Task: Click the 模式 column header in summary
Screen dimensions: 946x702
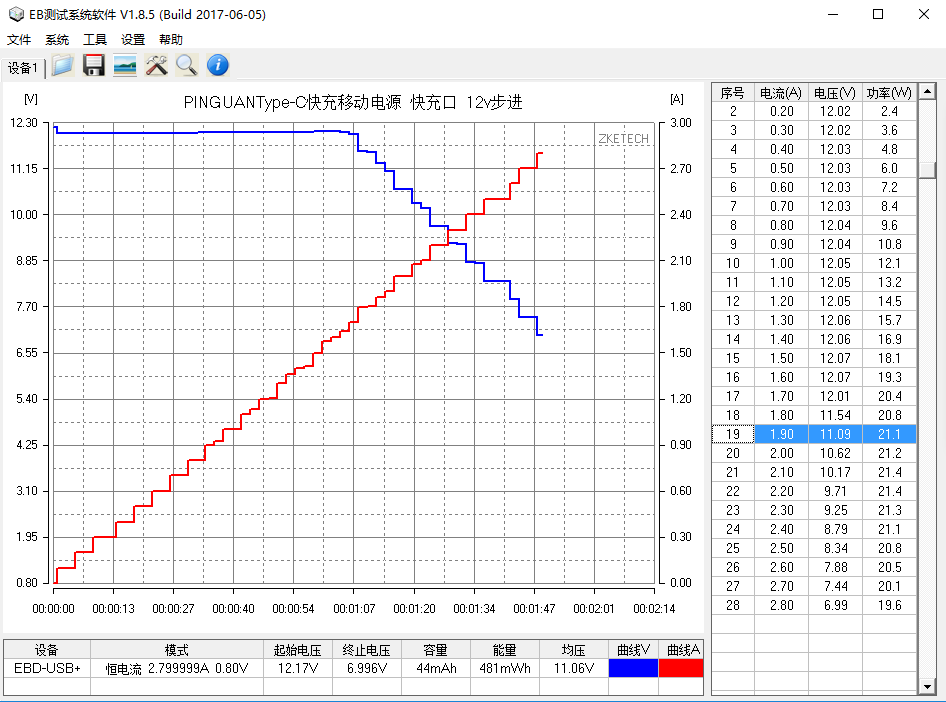Action: click(x=177, y=650)
